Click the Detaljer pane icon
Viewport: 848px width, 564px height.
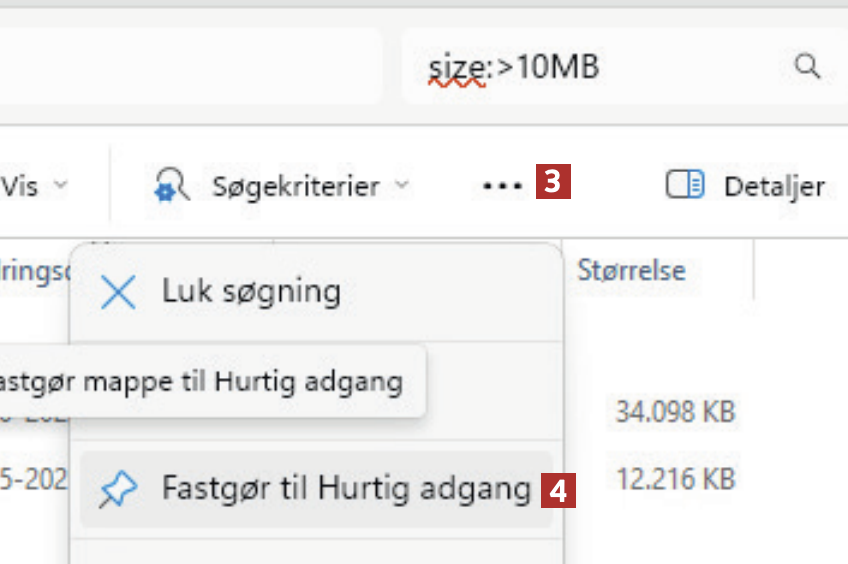685,186
